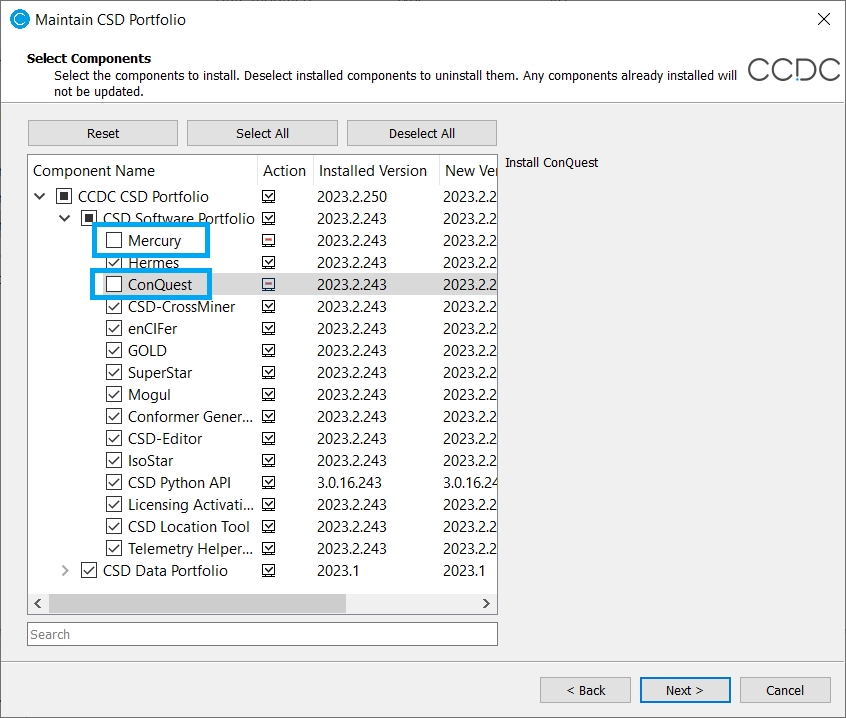Click the Component Name column header
The width and height of the screenshot is (846, 718).
point(94,171)
